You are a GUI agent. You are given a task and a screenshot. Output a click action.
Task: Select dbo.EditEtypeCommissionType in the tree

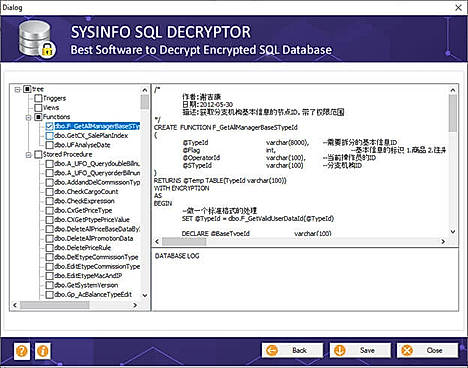97,266
